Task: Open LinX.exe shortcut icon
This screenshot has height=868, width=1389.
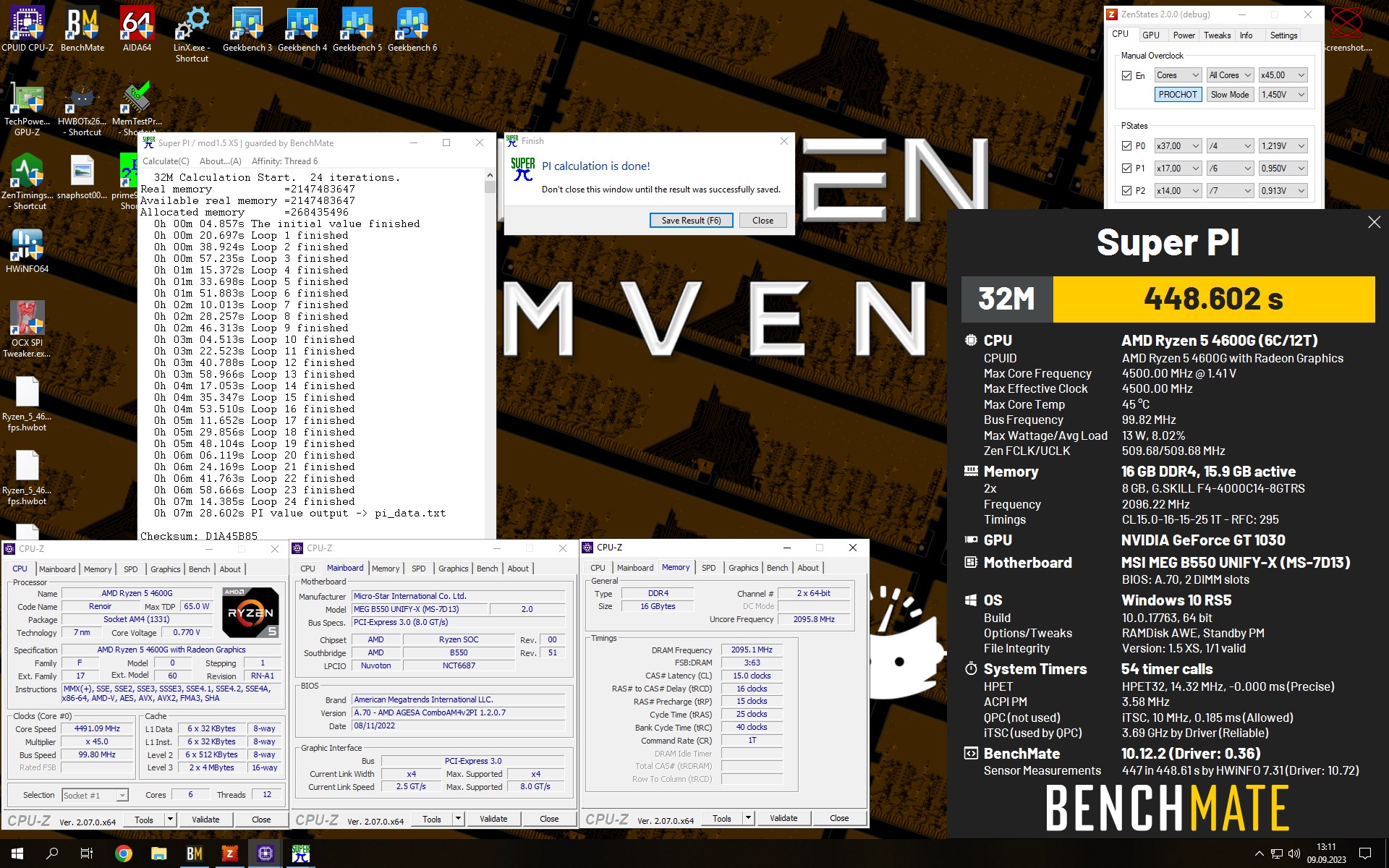Action: (192, 35)
